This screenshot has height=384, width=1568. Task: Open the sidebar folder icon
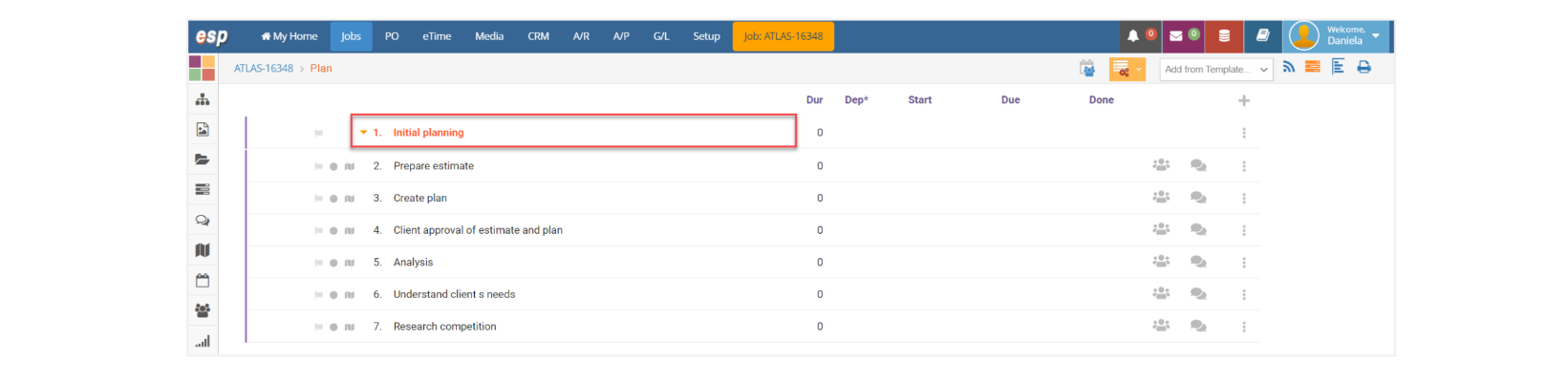click(203, 160)
